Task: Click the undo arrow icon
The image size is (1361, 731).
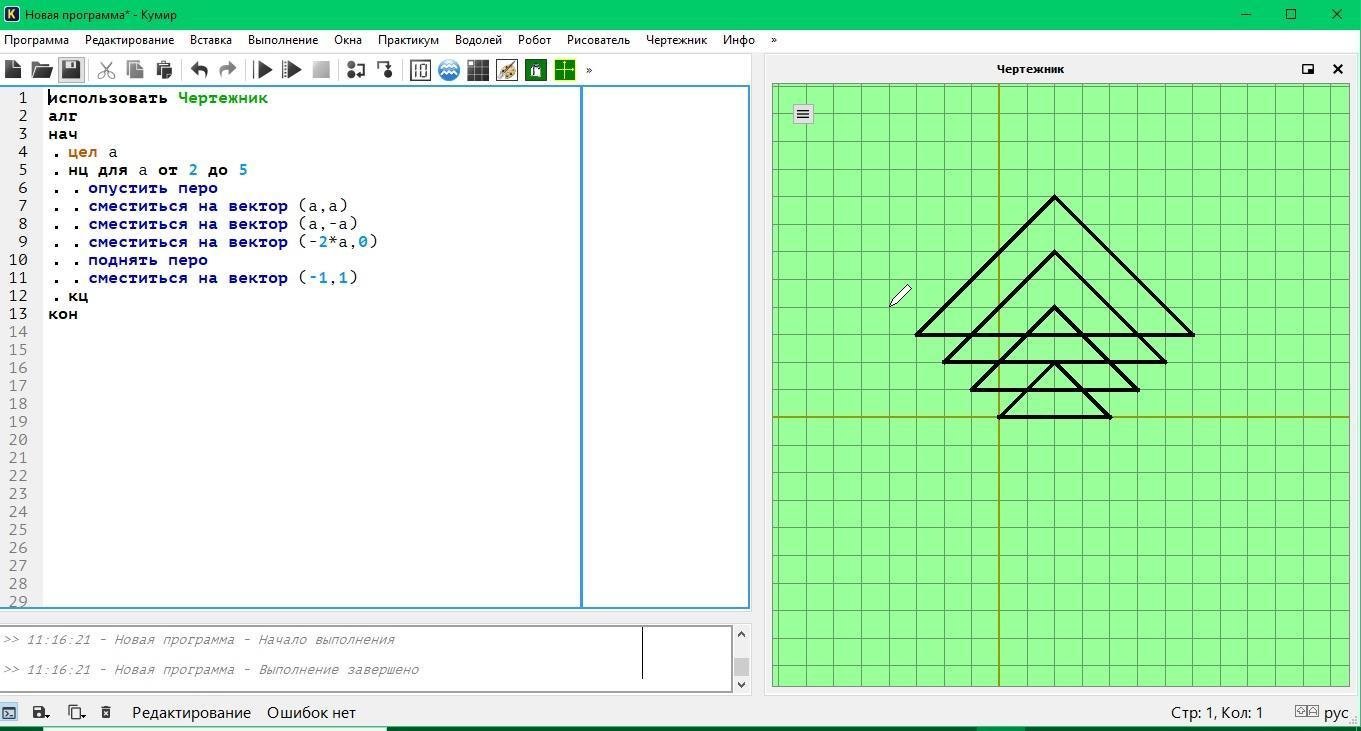Action: 199,70
